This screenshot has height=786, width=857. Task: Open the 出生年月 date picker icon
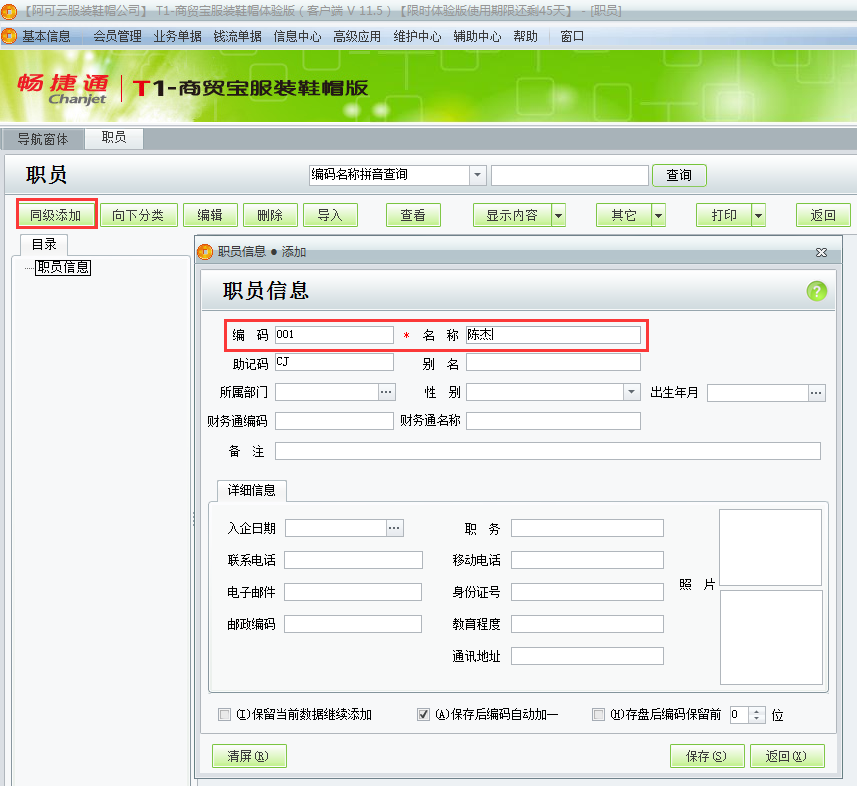coord(816,392)
